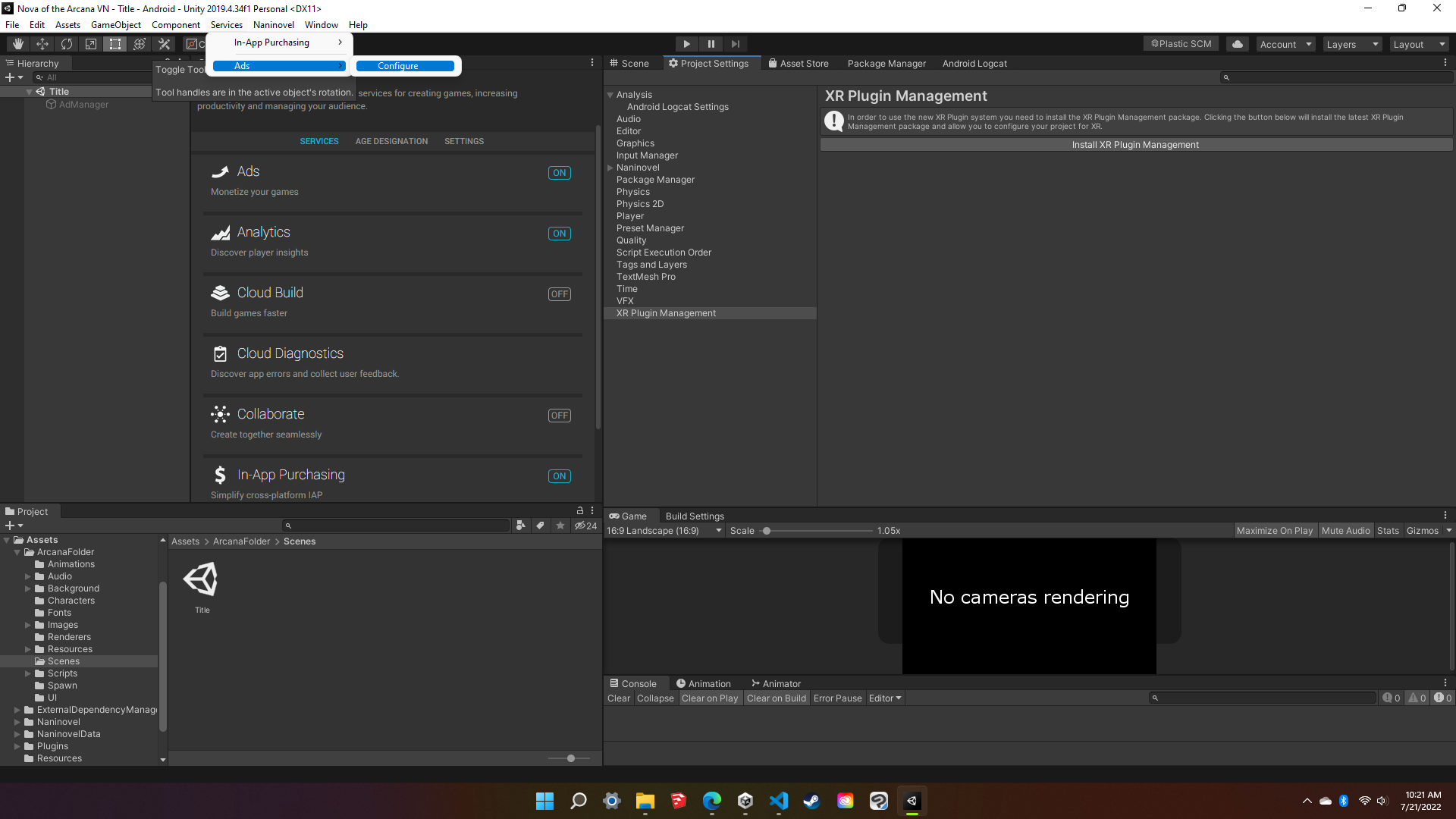The width and height of the screenshot is (1456, 819).
Task: Click Install XR Plugin Management button
Action: (1135, 145)
